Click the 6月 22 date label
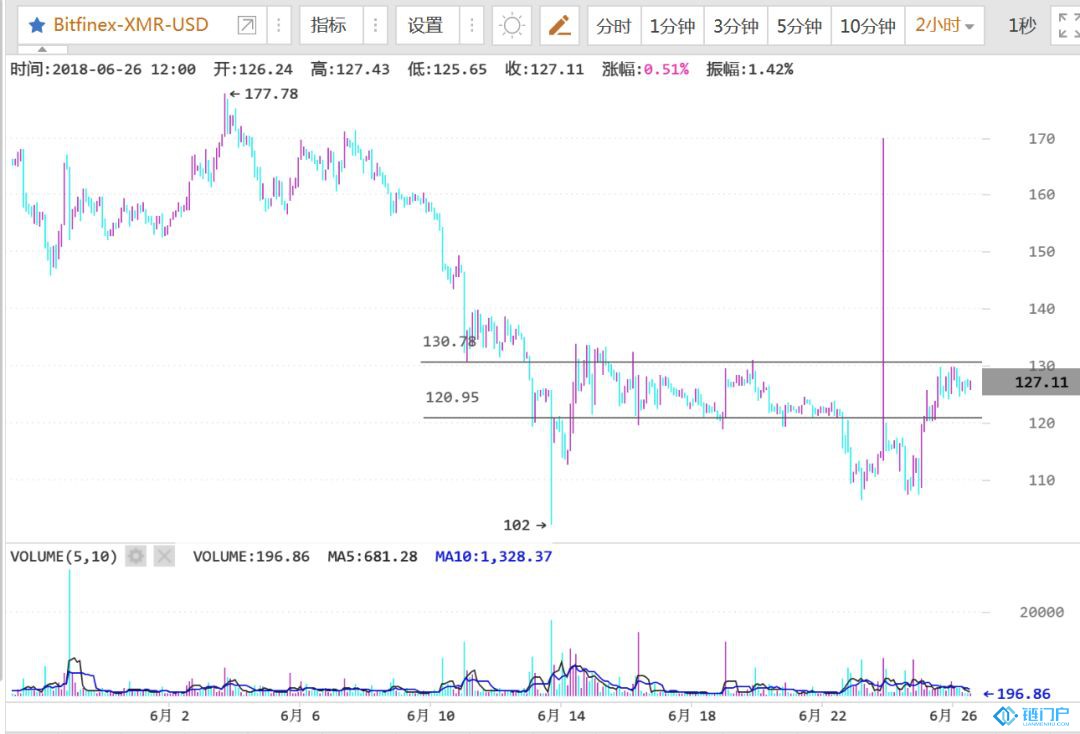 822,715
